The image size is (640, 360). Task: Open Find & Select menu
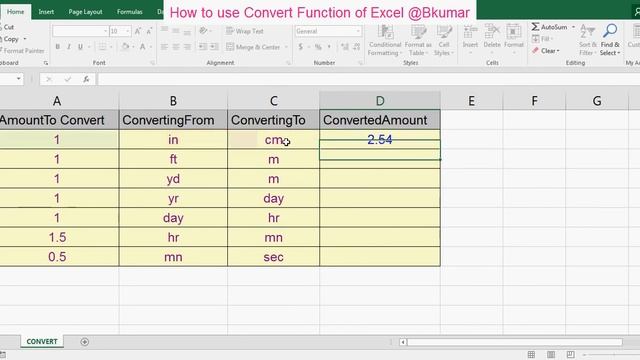tap(610, 40)
